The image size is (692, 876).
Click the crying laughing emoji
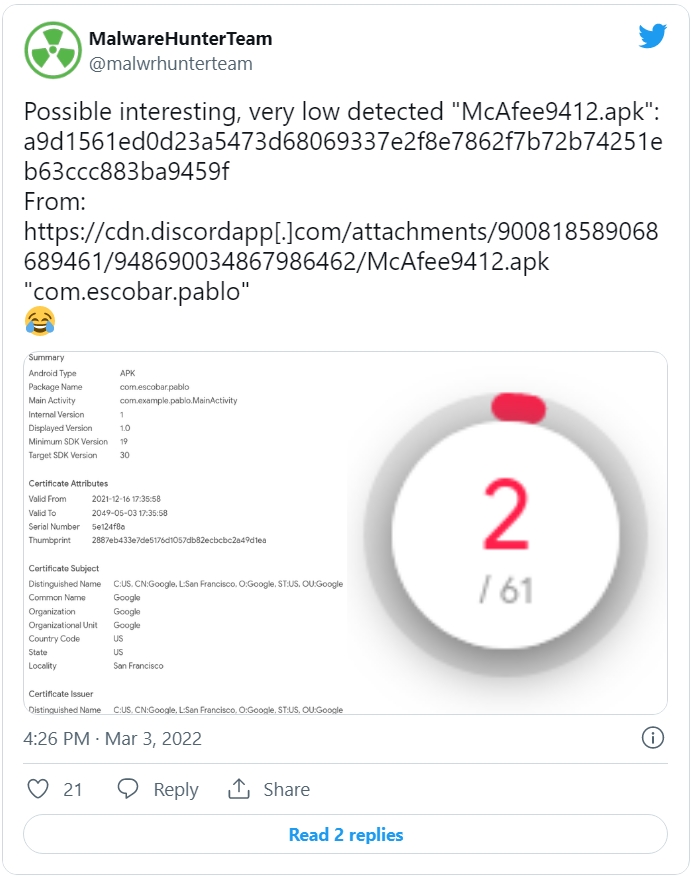(40, 321)
